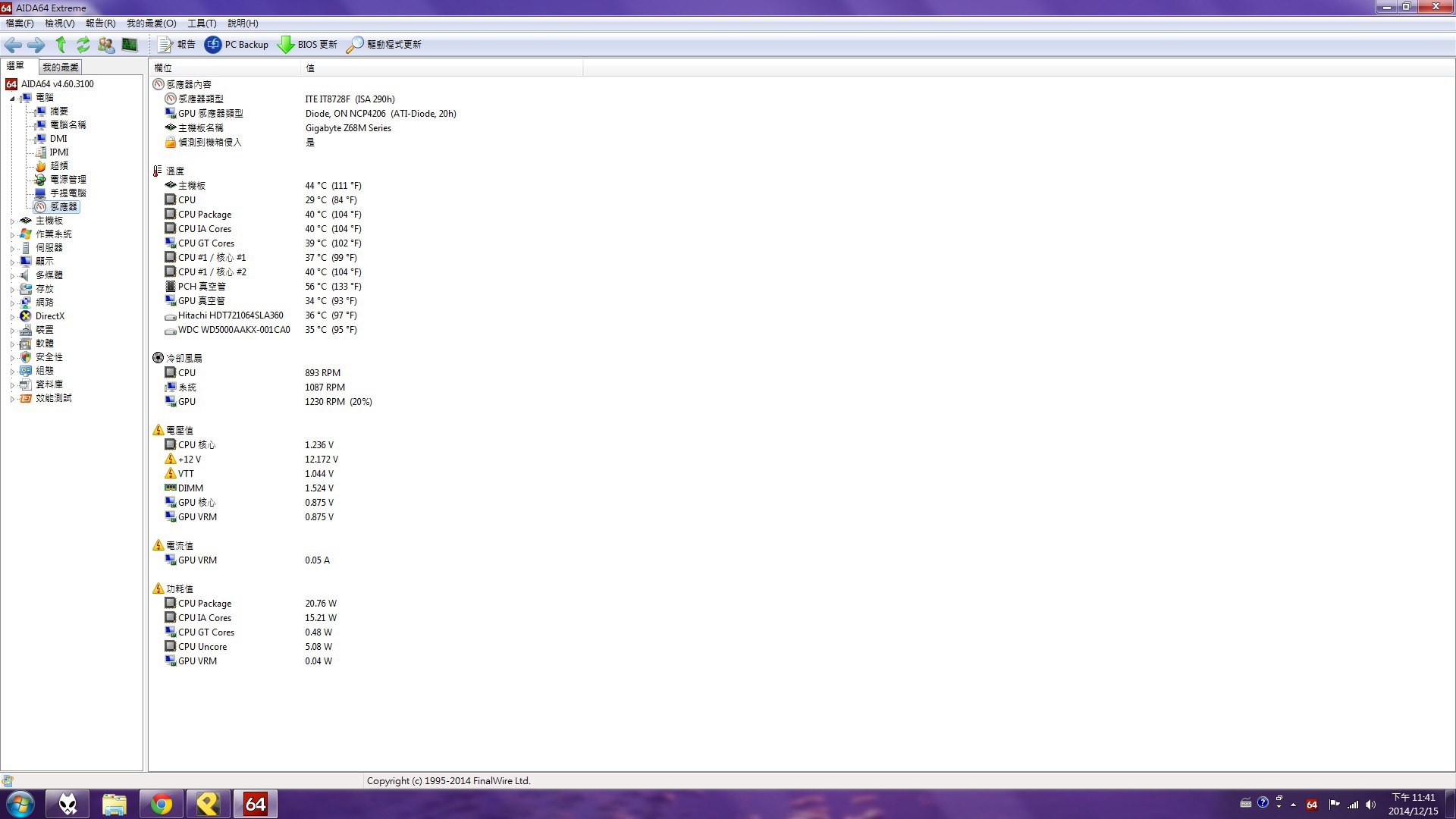
Task: Open the 工具(T) menu
Action: (x=202, y=24)
